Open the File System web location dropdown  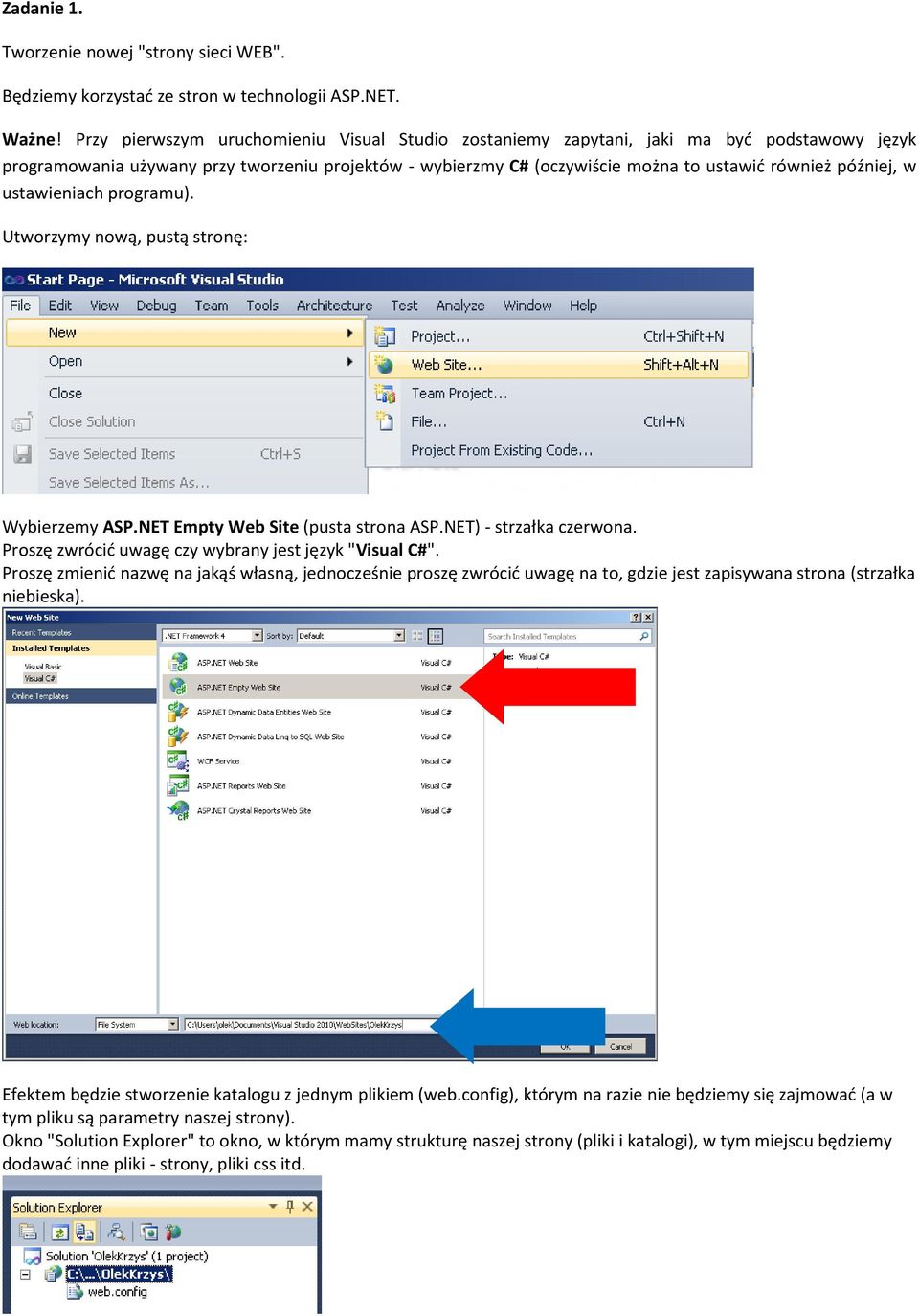point(173,1025)
